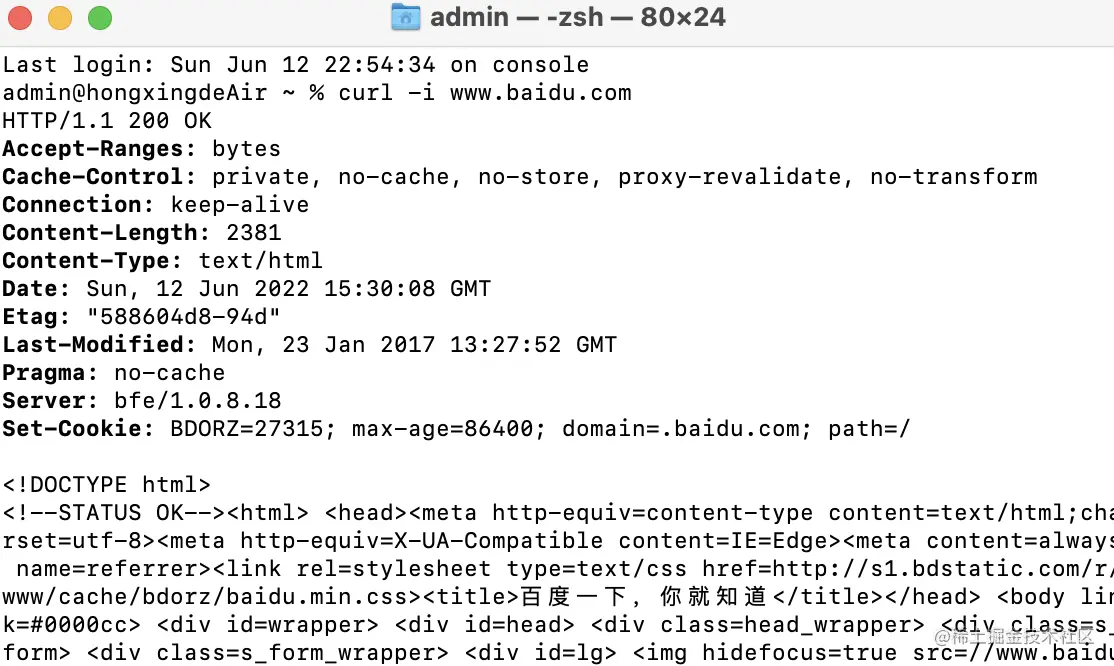1114x666 pixels.
Task: Click www.baidu.com in the curl command
Action: [540, 93]
